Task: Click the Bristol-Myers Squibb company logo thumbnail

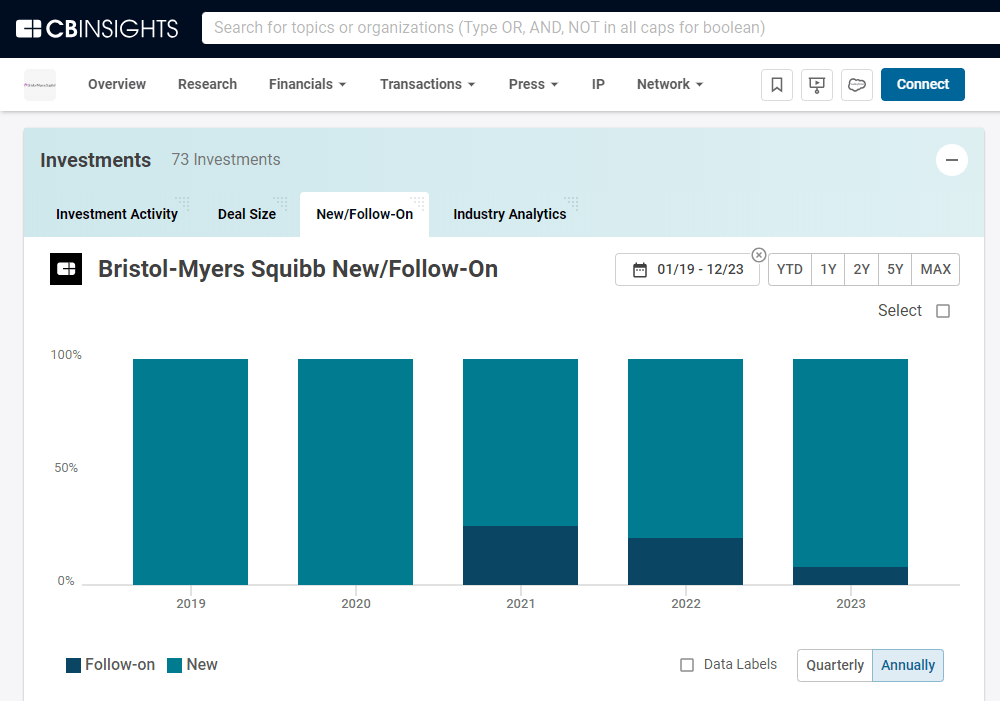Action: pyautogui.click(x=40, y=85)
